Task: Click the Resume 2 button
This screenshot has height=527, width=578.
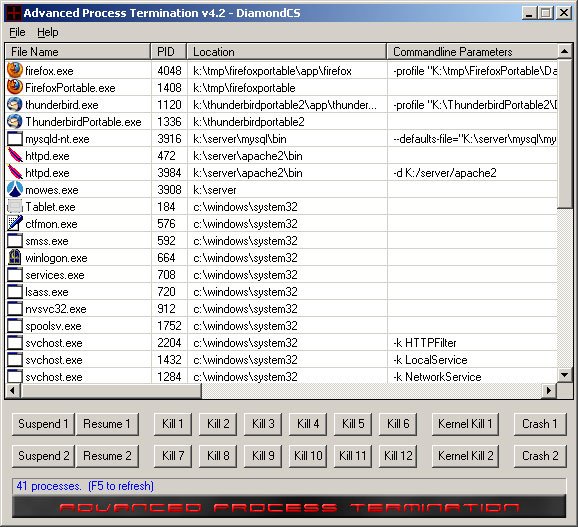Action: pyautogui.click(x=107, y=456)
